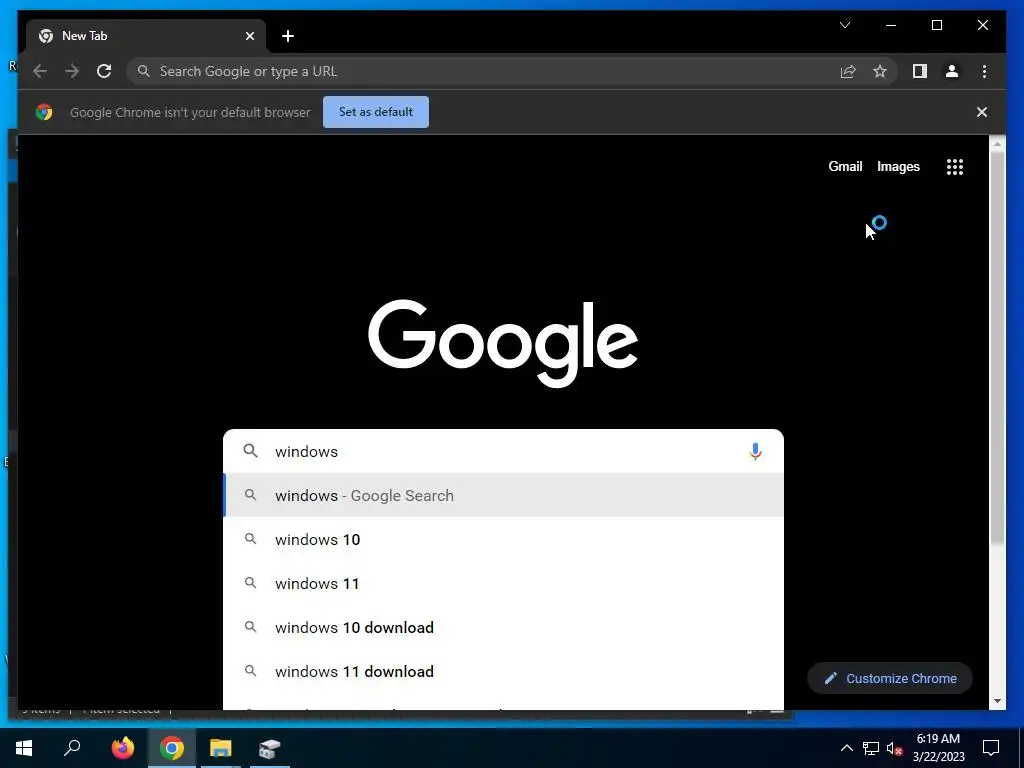The width and height of the screenshot is (1024, 768).
Task: Set Chrome as default browser
Action: click(376, 112)
